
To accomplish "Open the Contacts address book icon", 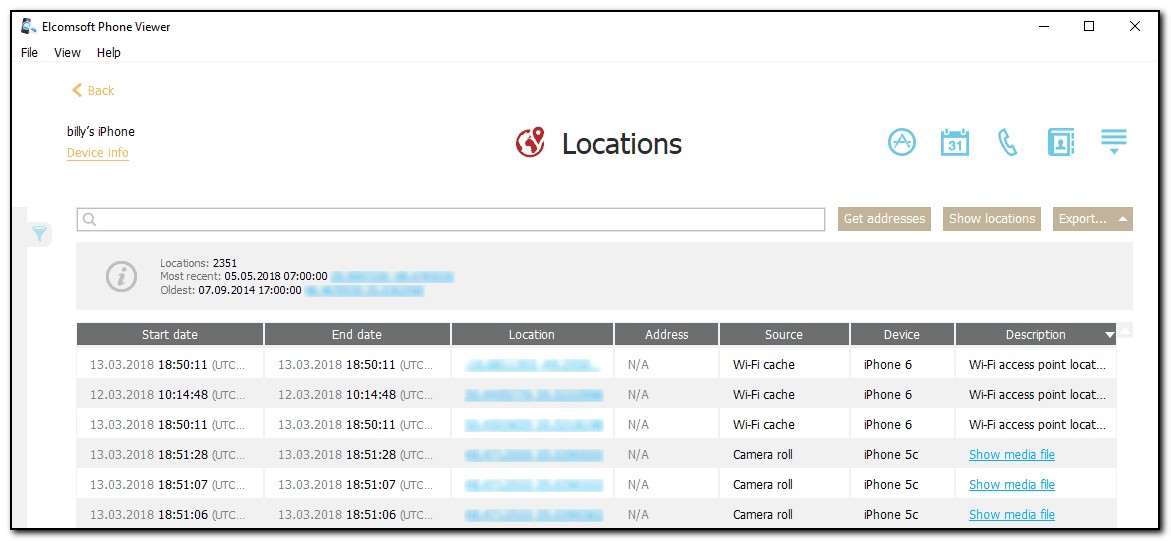I will 1060,142.
